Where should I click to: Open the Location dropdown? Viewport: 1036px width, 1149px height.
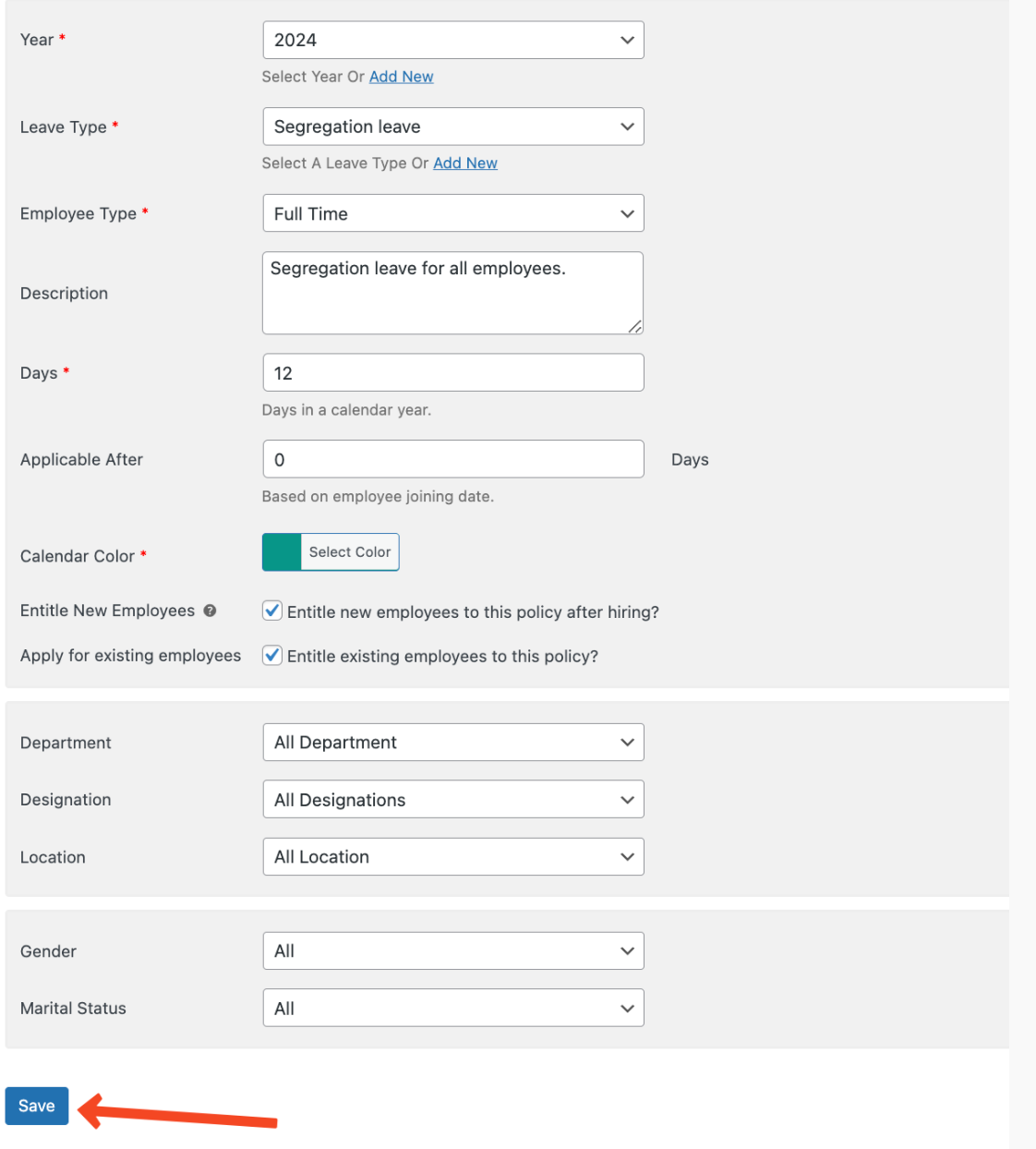point(452,857)
